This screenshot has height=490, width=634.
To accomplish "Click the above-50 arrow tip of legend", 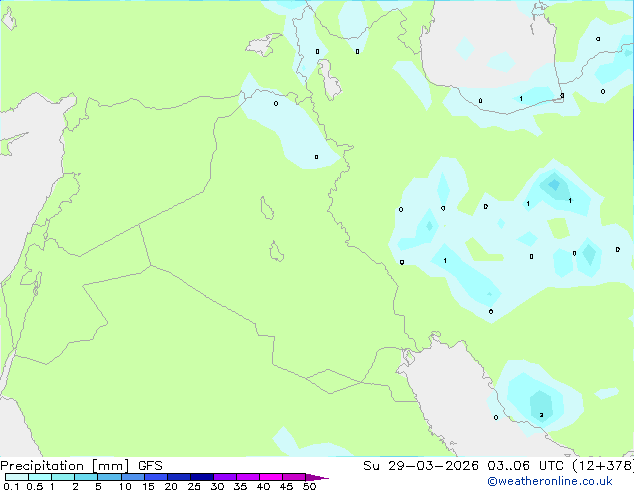I will [317, 477].
